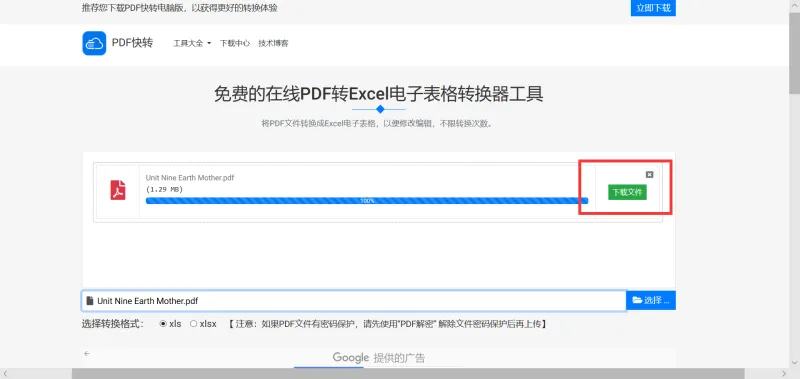Screen dimensions: 800x379
Task: Click the PDF快转 brand name text
Action: point(132,43)
